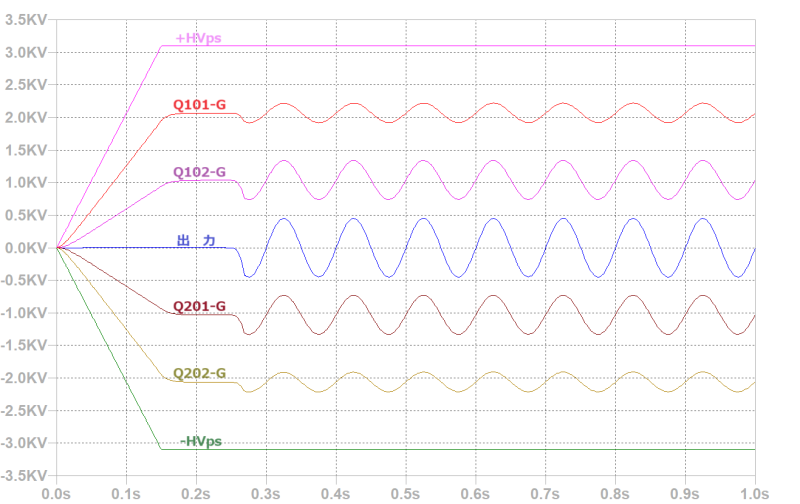Click the 0.5s time axis label

tap(406, 494)
